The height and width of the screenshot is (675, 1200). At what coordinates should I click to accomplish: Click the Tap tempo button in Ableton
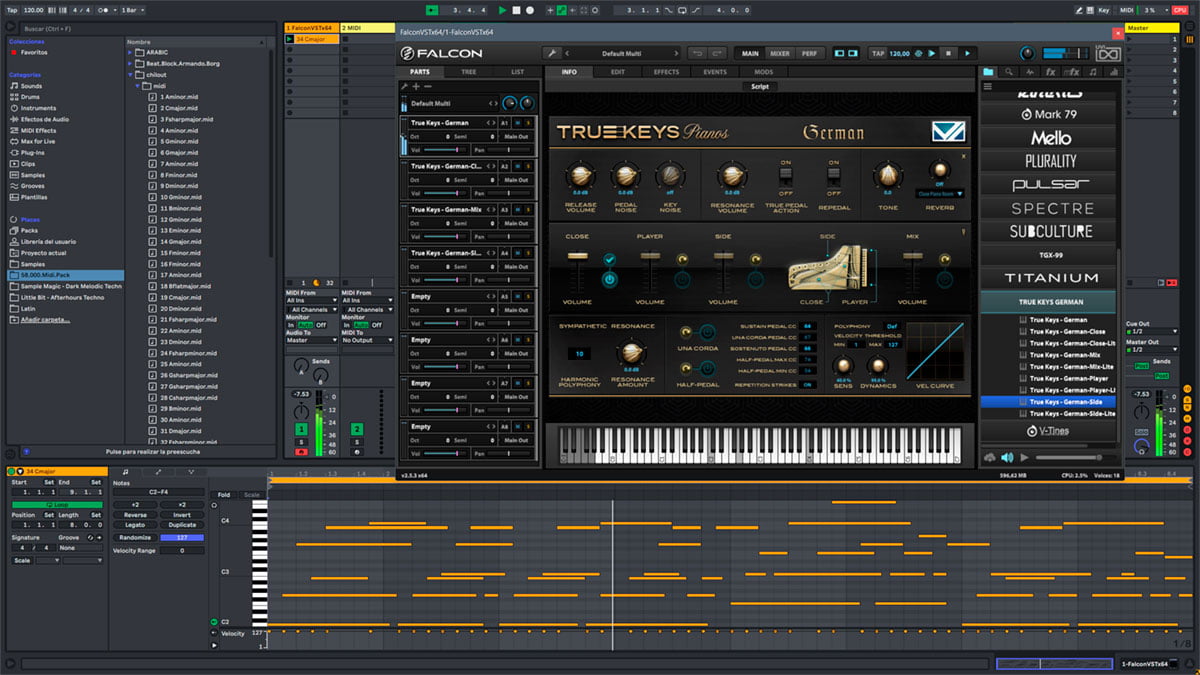coord(11,10)
